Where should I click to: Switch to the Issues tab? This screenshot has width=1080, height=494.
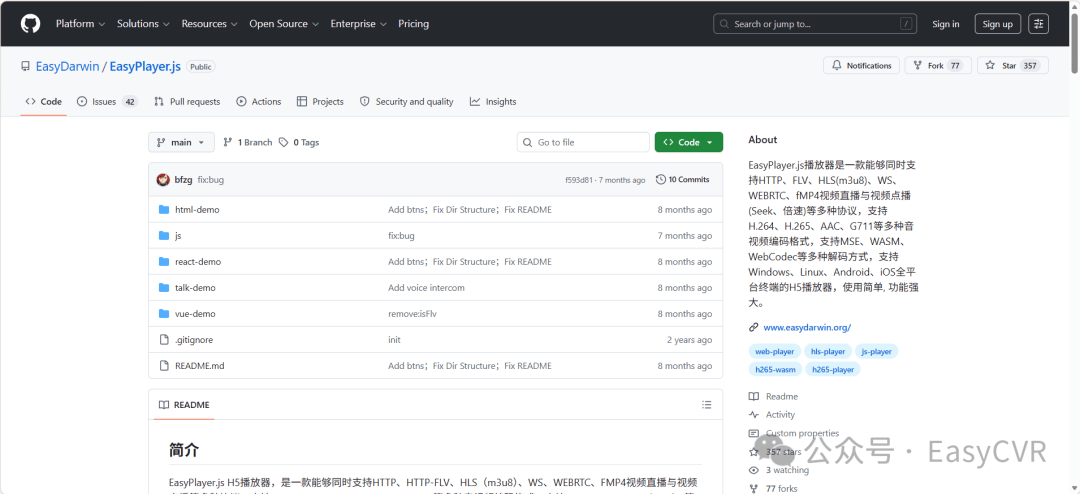107,101
